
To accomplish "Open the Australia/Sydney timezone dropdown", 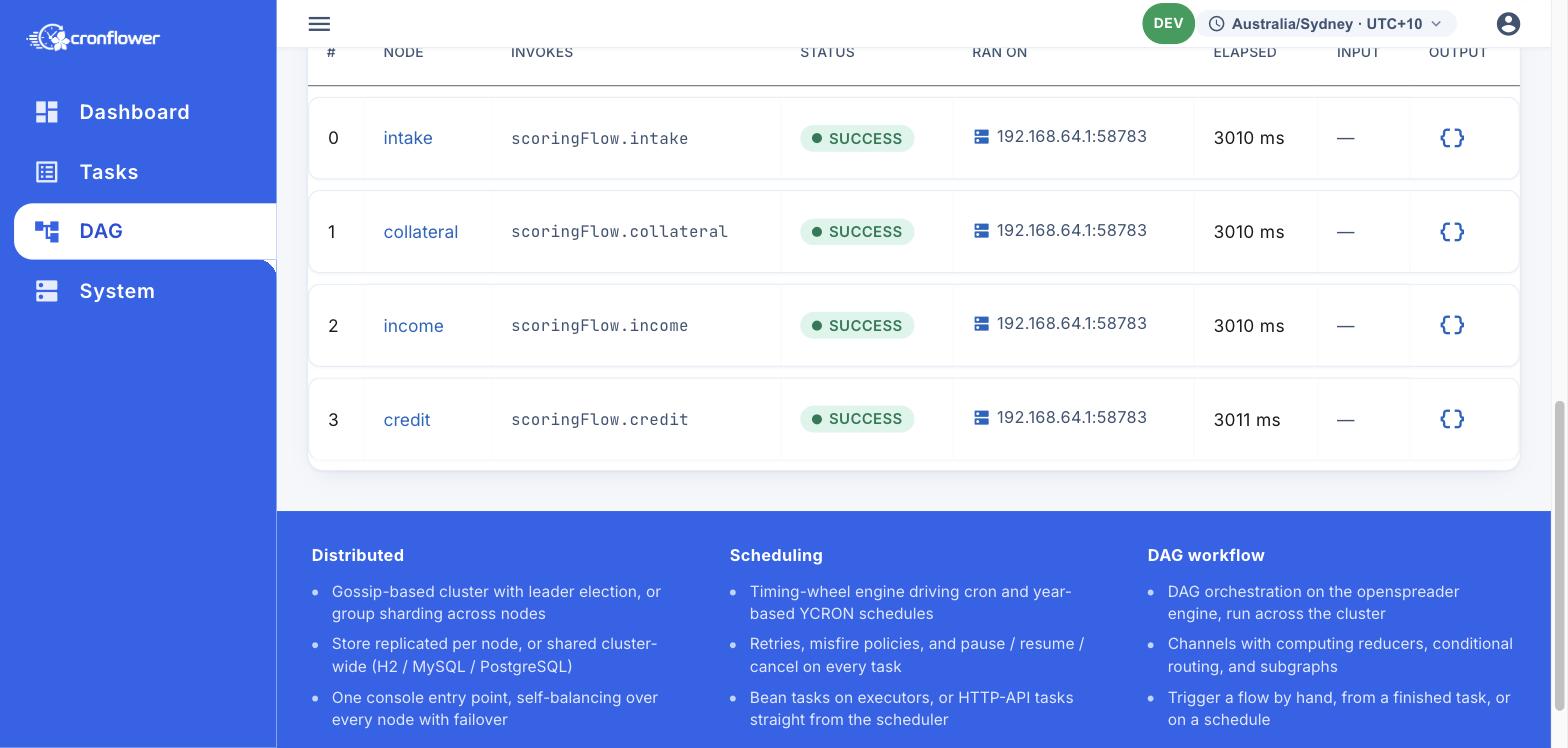I will click(1326, 24).
